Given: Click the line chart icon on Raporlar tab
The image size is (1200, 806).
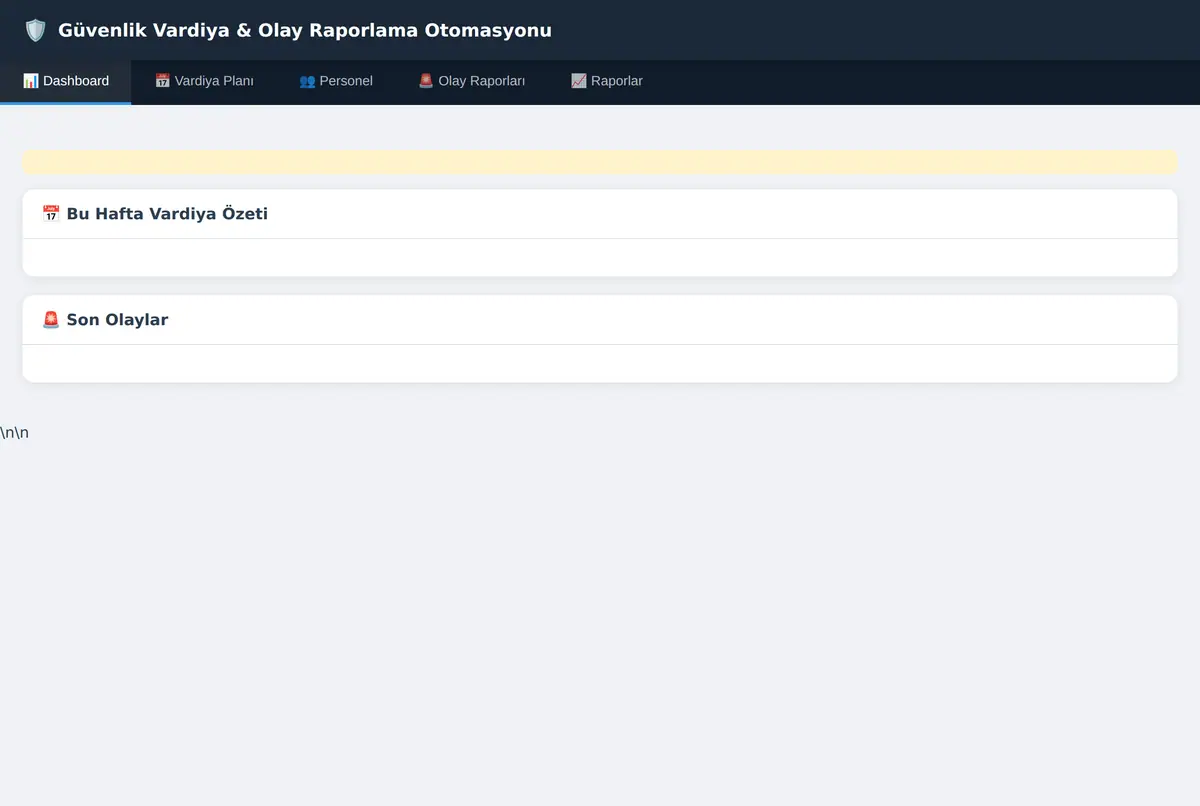Looking at the screenshot, I should tap(579, 81).
